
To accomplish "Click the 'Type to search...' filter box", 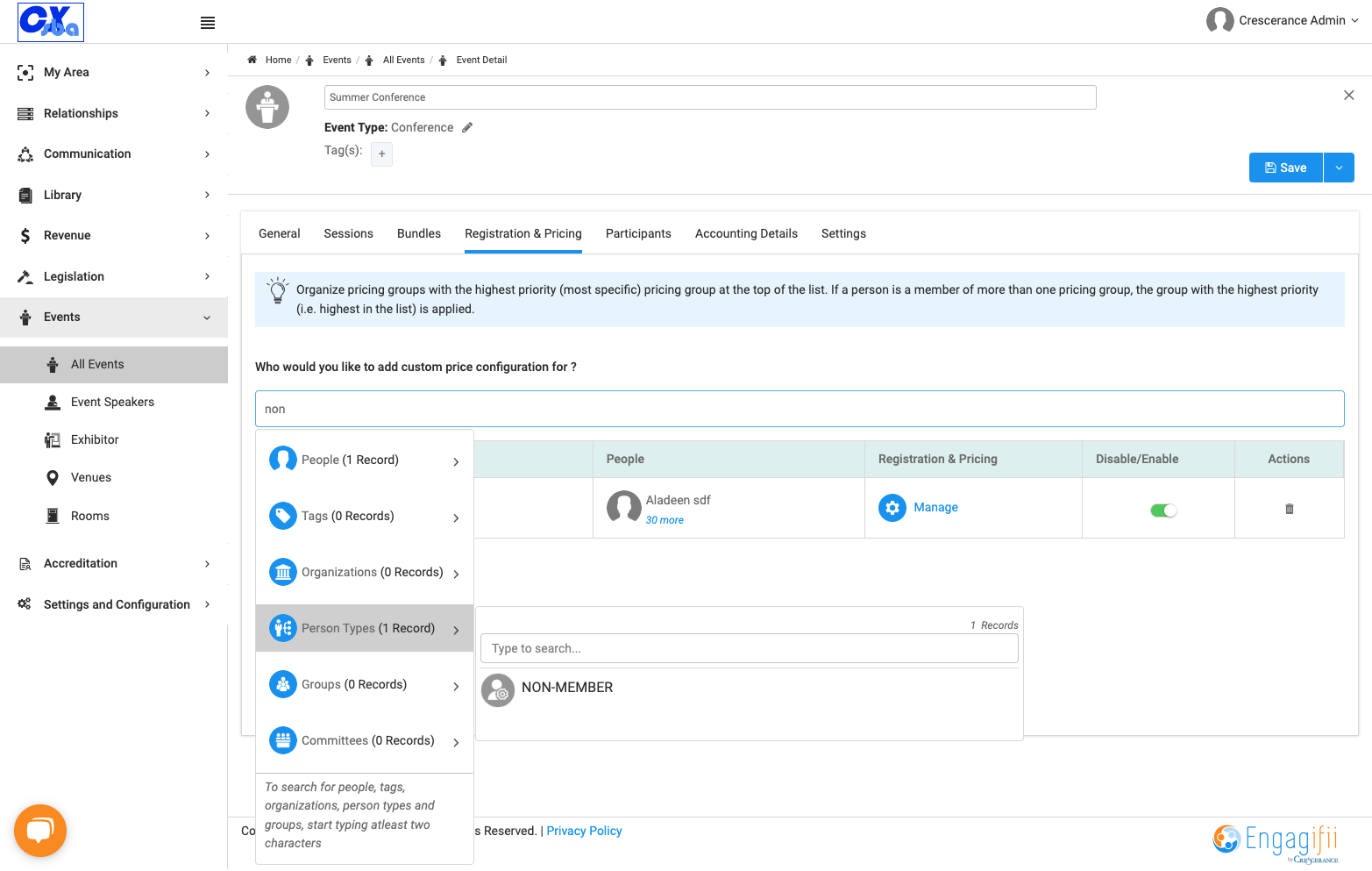I will tap(750, 648).
